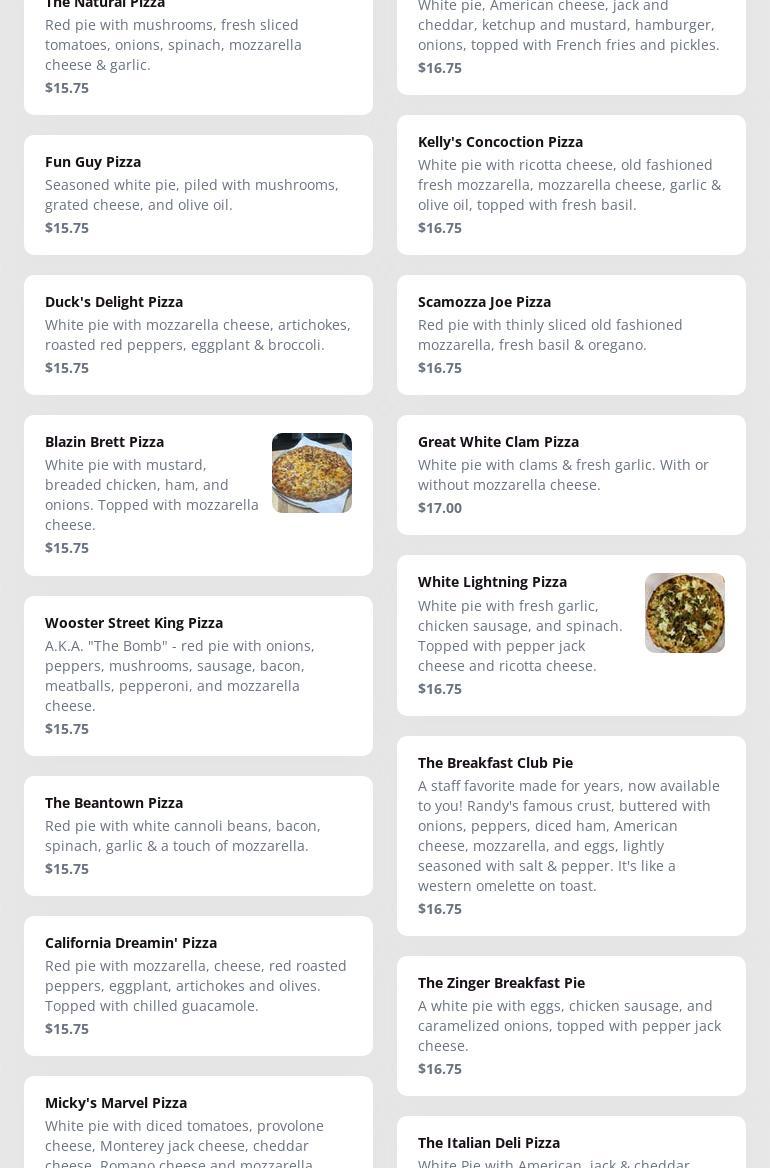
Task: Open the Blazin Brett Pizza photo thumbnail
Action: click(x=311, y=473)
